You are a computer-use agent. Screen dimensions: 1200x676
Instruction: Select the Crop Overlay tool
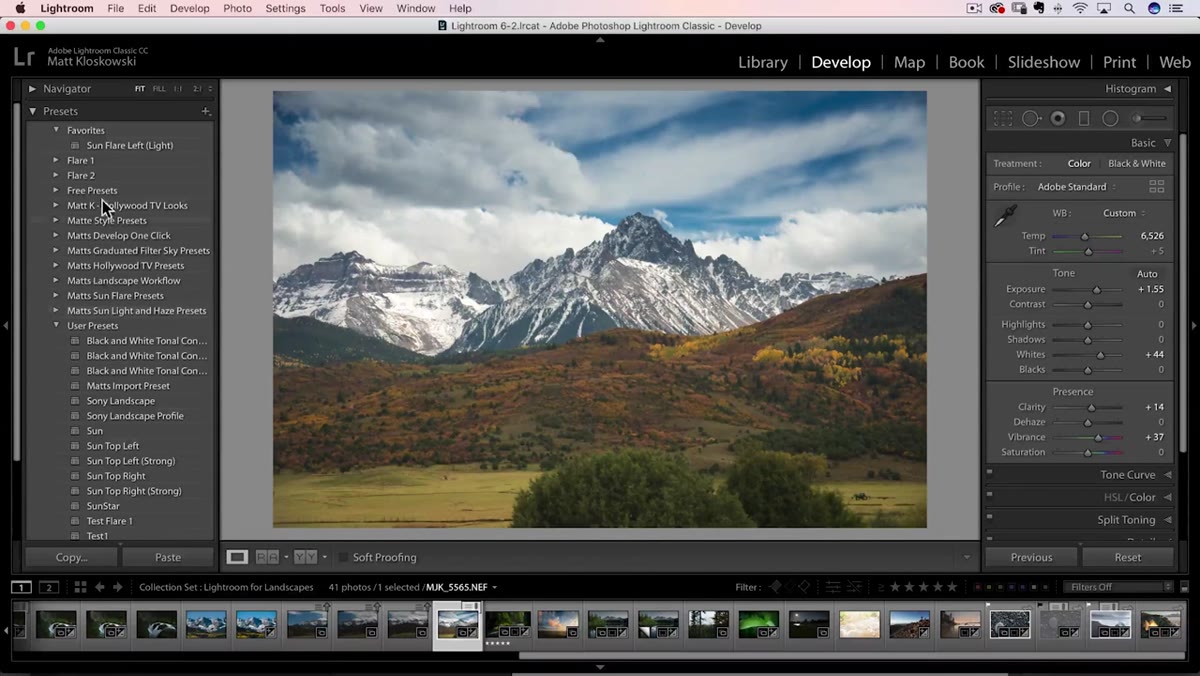[x=1003, y=118]
